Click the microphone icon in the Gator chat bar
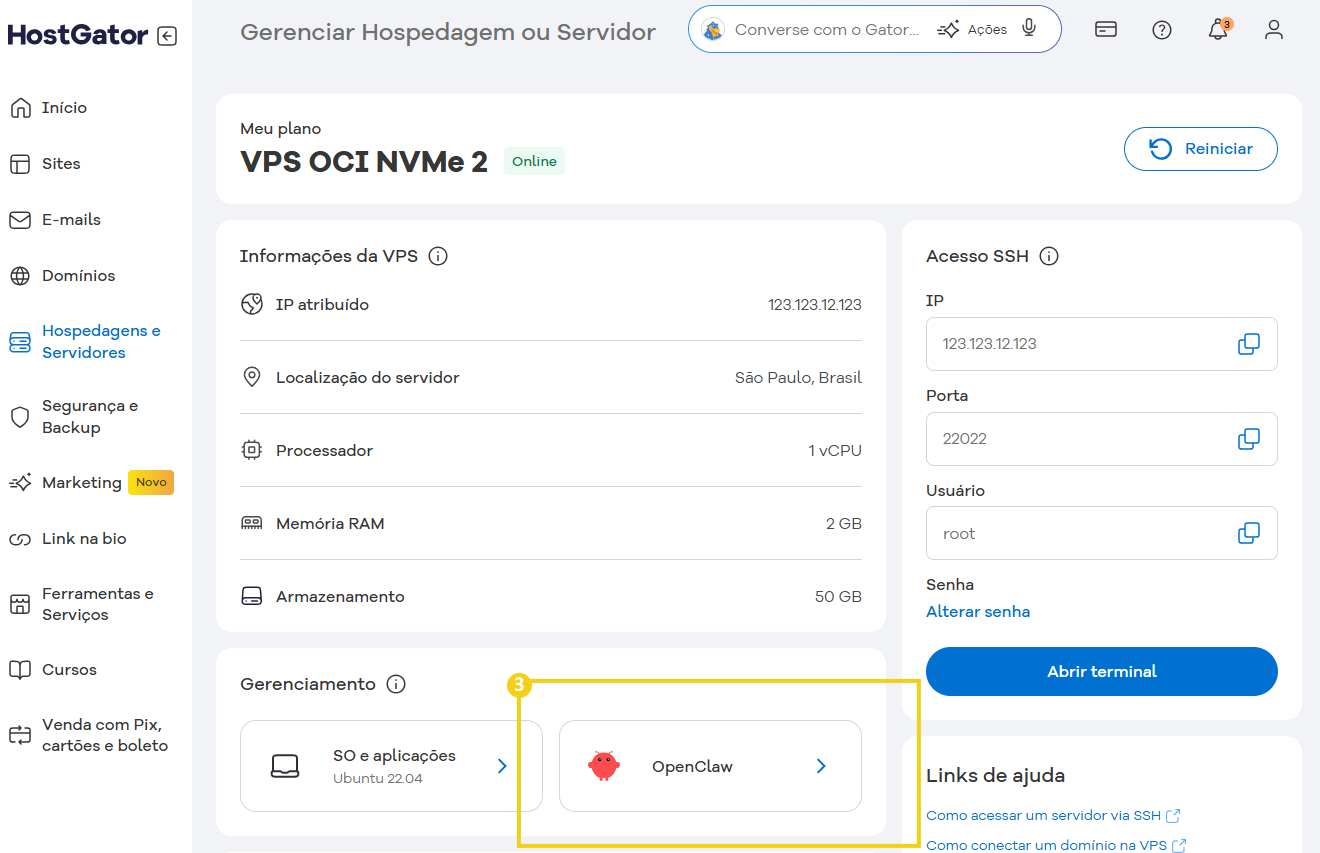This screenshot has height=853, width=1320. [1029, 28]
